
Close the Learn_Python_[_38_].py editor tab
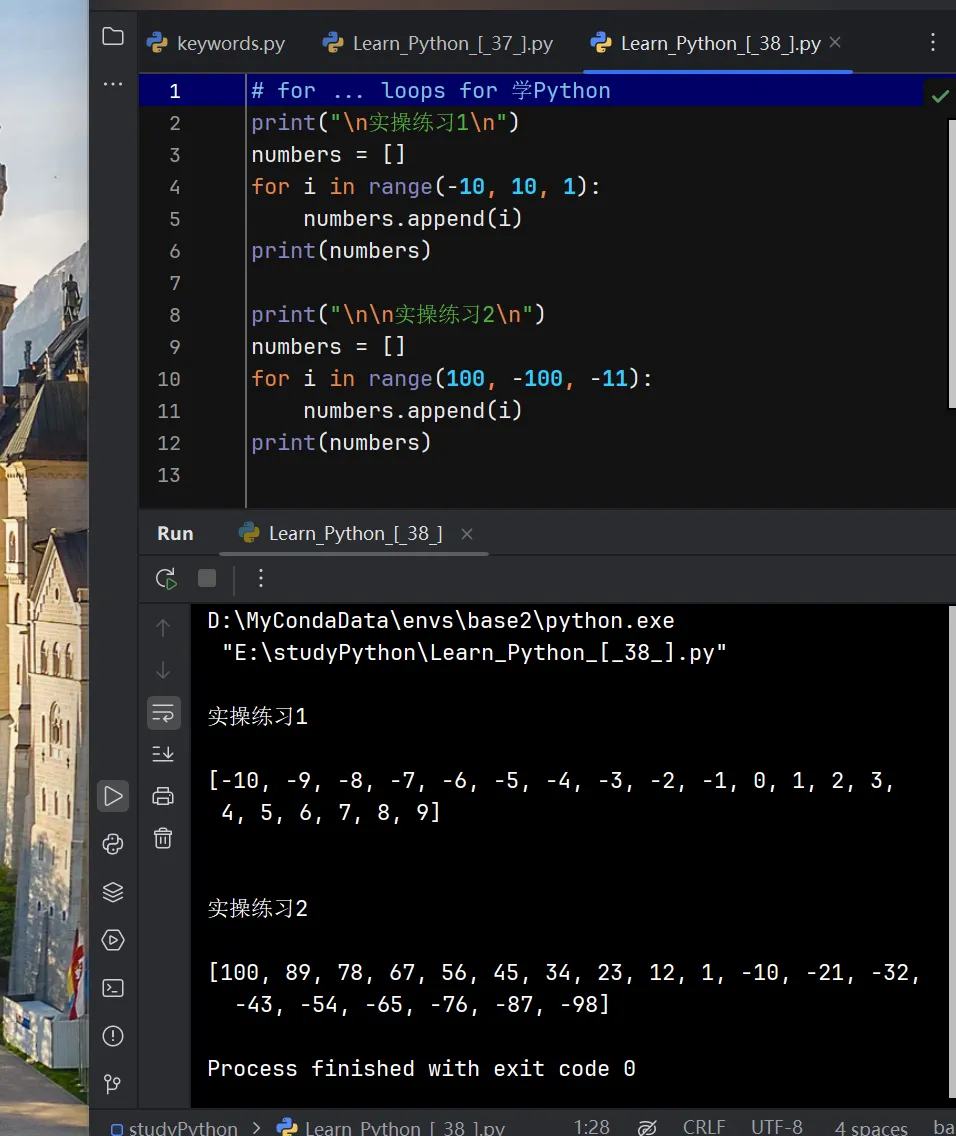[x=835, y=43]
